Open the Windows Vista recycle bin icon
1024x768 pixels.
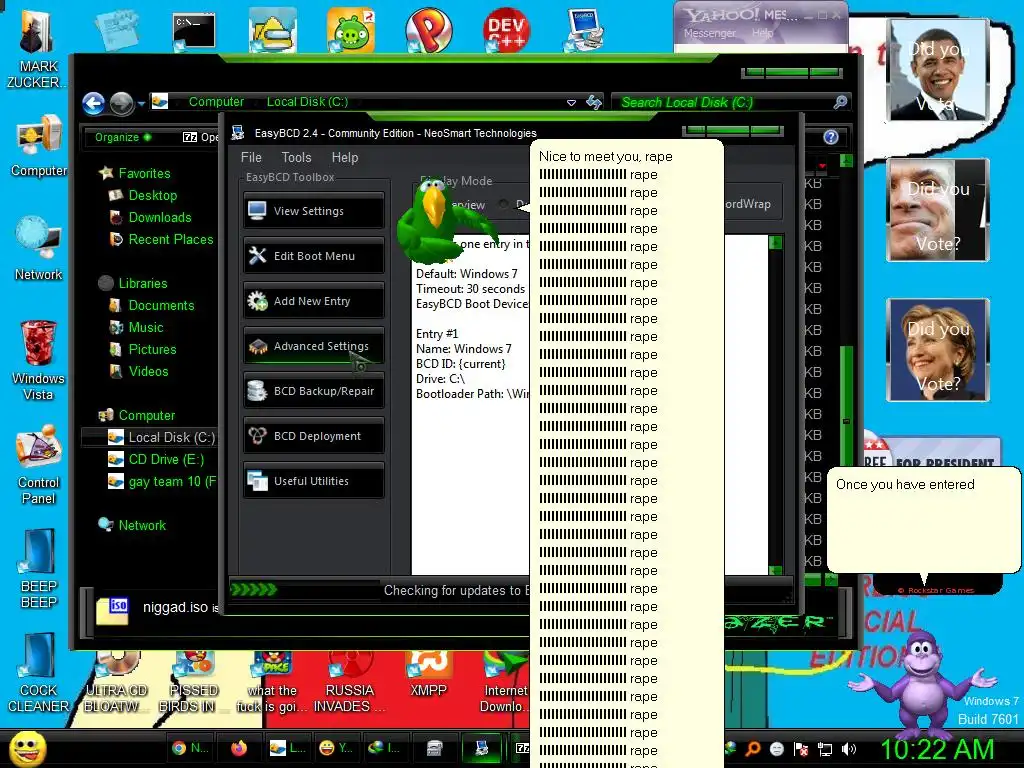point(38,360)
